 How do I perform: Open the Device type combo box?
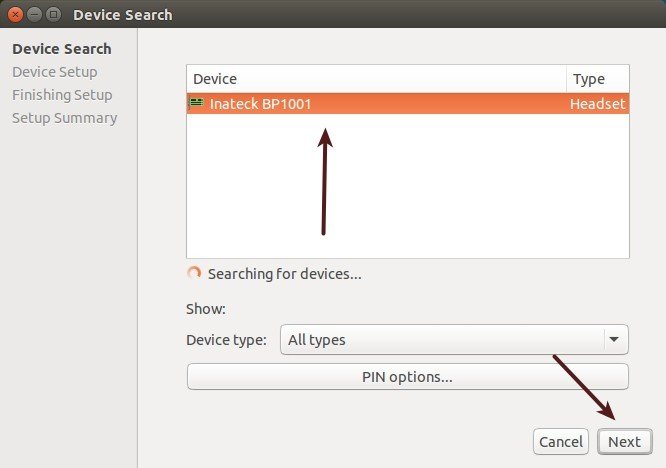tap(440, 340)
